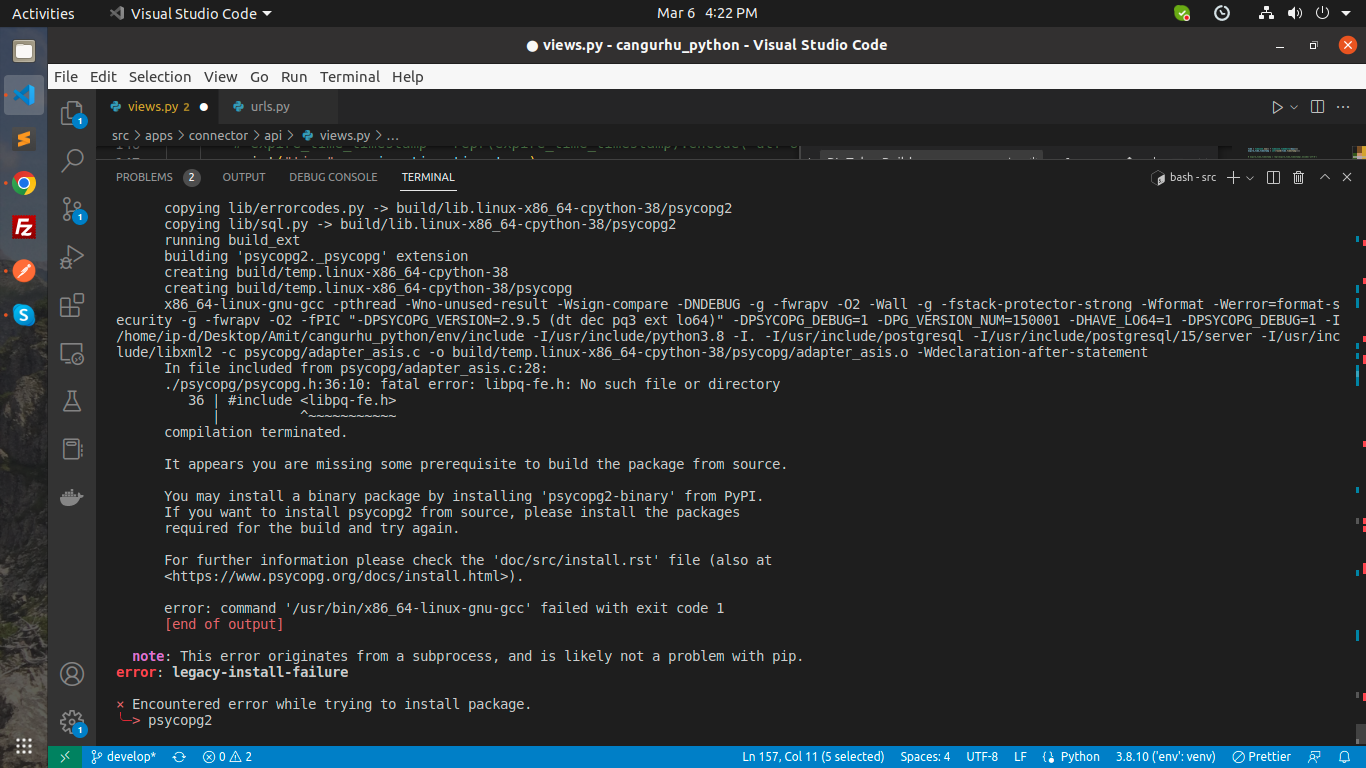Image resolution: width=1366 pixels, height=768 pixels.
Task: Open the Terminal menu in menu bar
Action: click(349, 77)
